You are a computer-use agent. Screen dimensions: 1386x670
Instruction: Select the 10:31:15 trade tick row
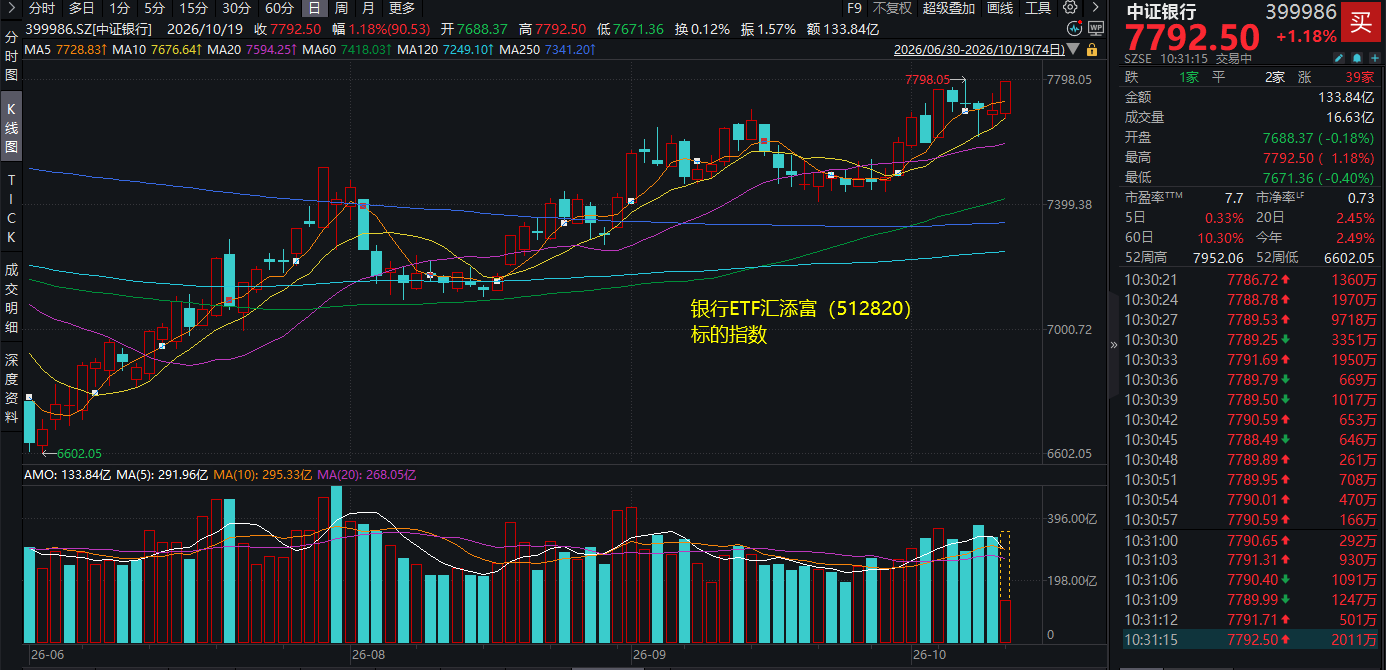[x=1252, y=640]
